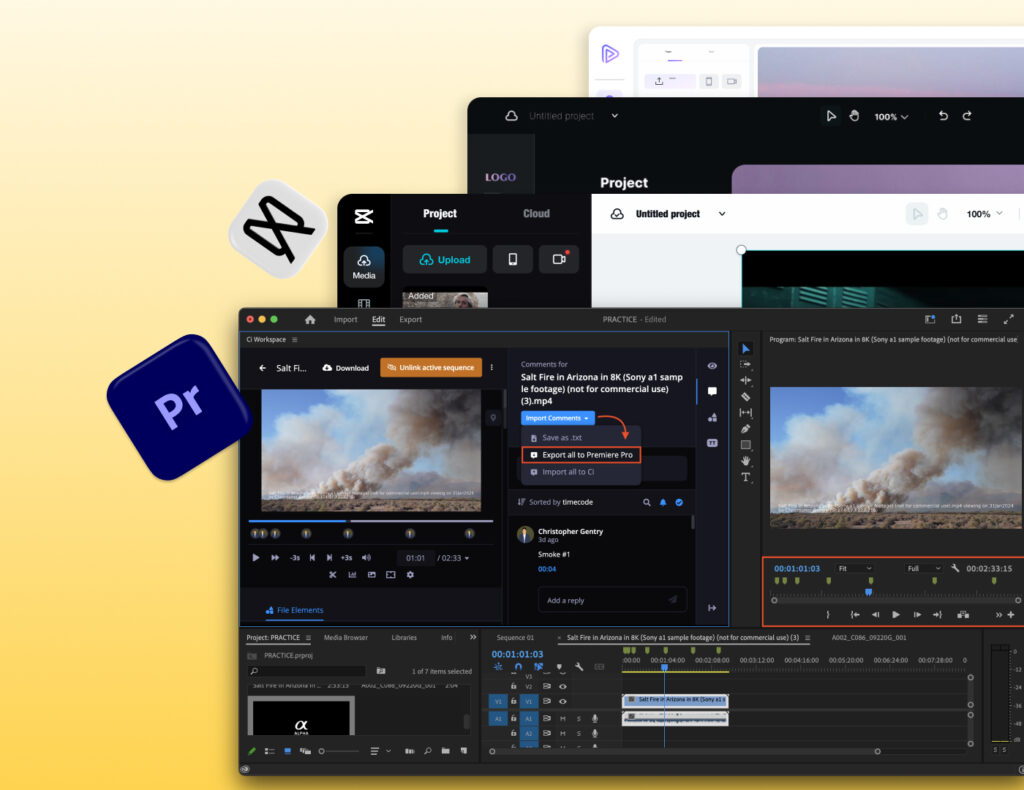Open 100% zoom dropdown in dark CapCut window
Screen dimensions: 1024x790
pos(891,116)
